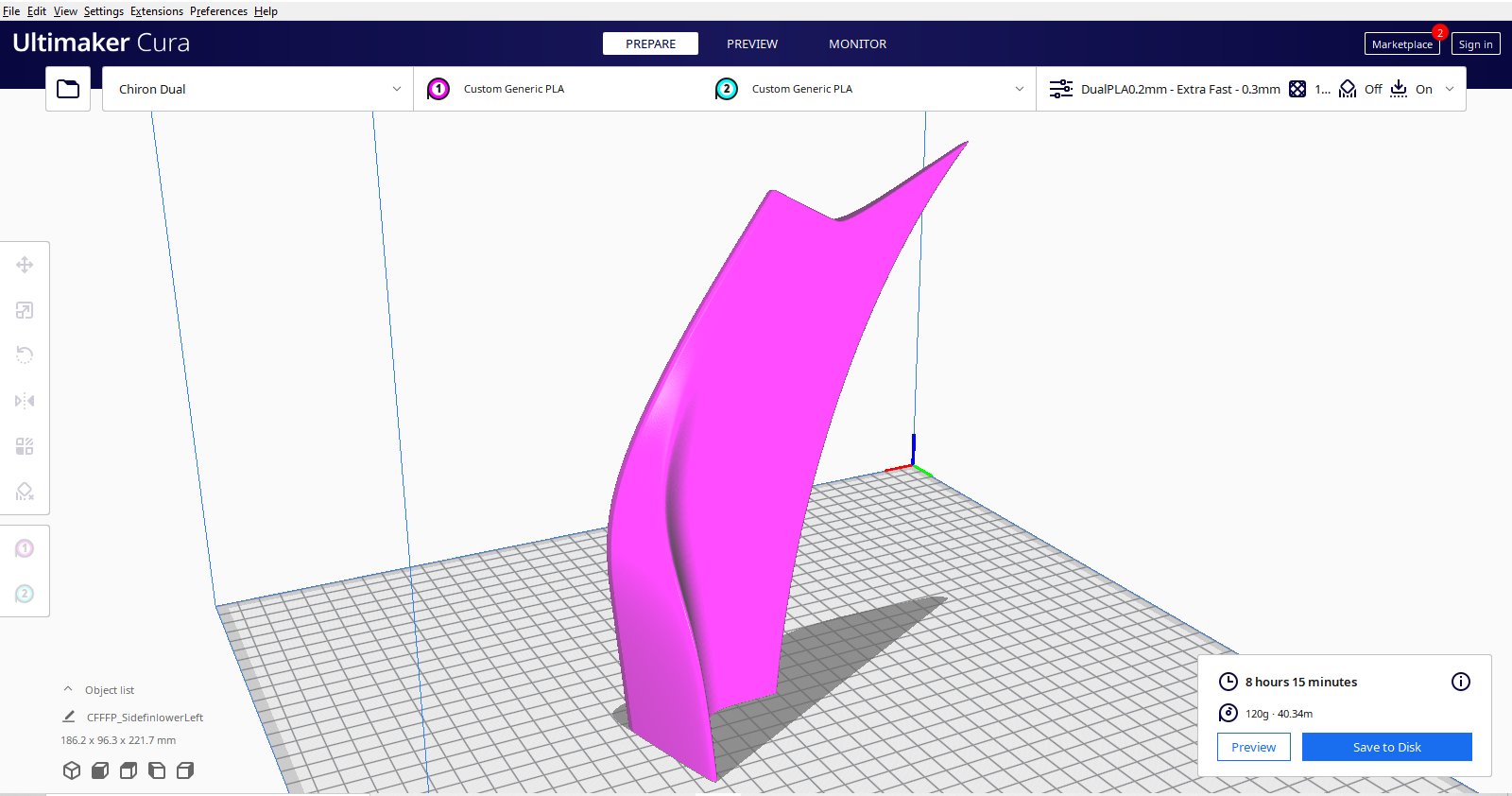The image size is (1512, 796).
Task: Click the print settings sliders icon
Action: point(1061,89)
